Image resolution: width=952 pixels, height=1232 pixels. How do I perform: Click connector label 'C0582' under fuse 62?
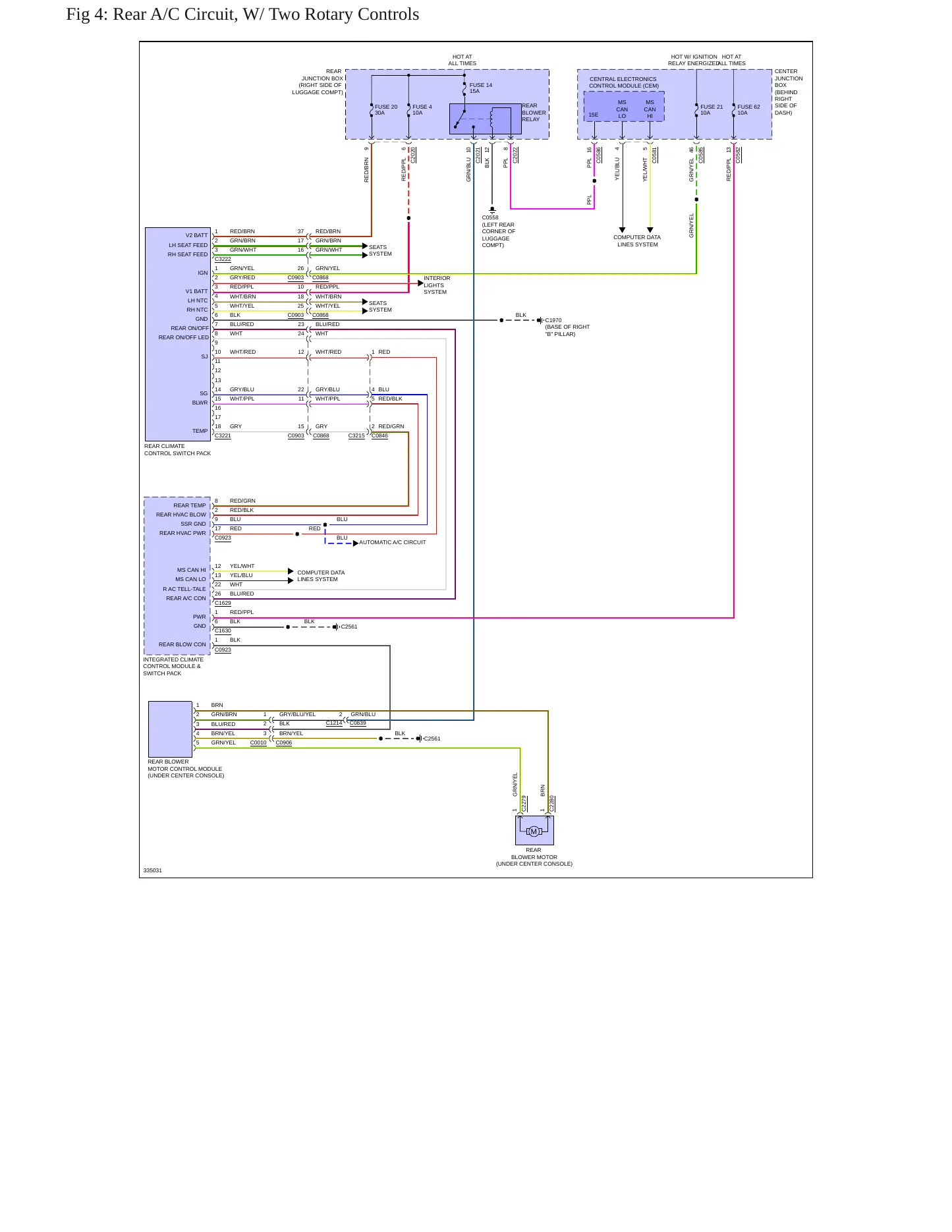click(x=738, y=155)
